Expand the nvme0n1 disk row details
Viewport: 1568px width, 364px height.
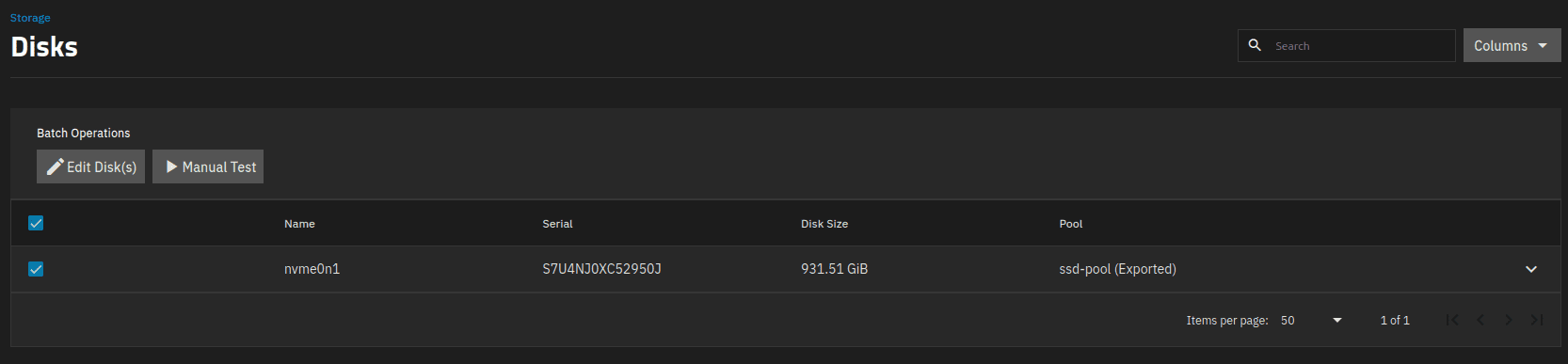[x=1531, y=269]
